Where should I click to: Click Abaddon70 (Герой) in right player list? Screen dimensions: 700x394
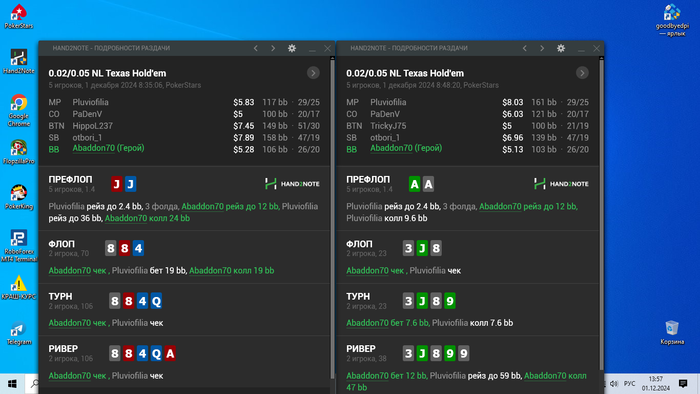(406, 148)
